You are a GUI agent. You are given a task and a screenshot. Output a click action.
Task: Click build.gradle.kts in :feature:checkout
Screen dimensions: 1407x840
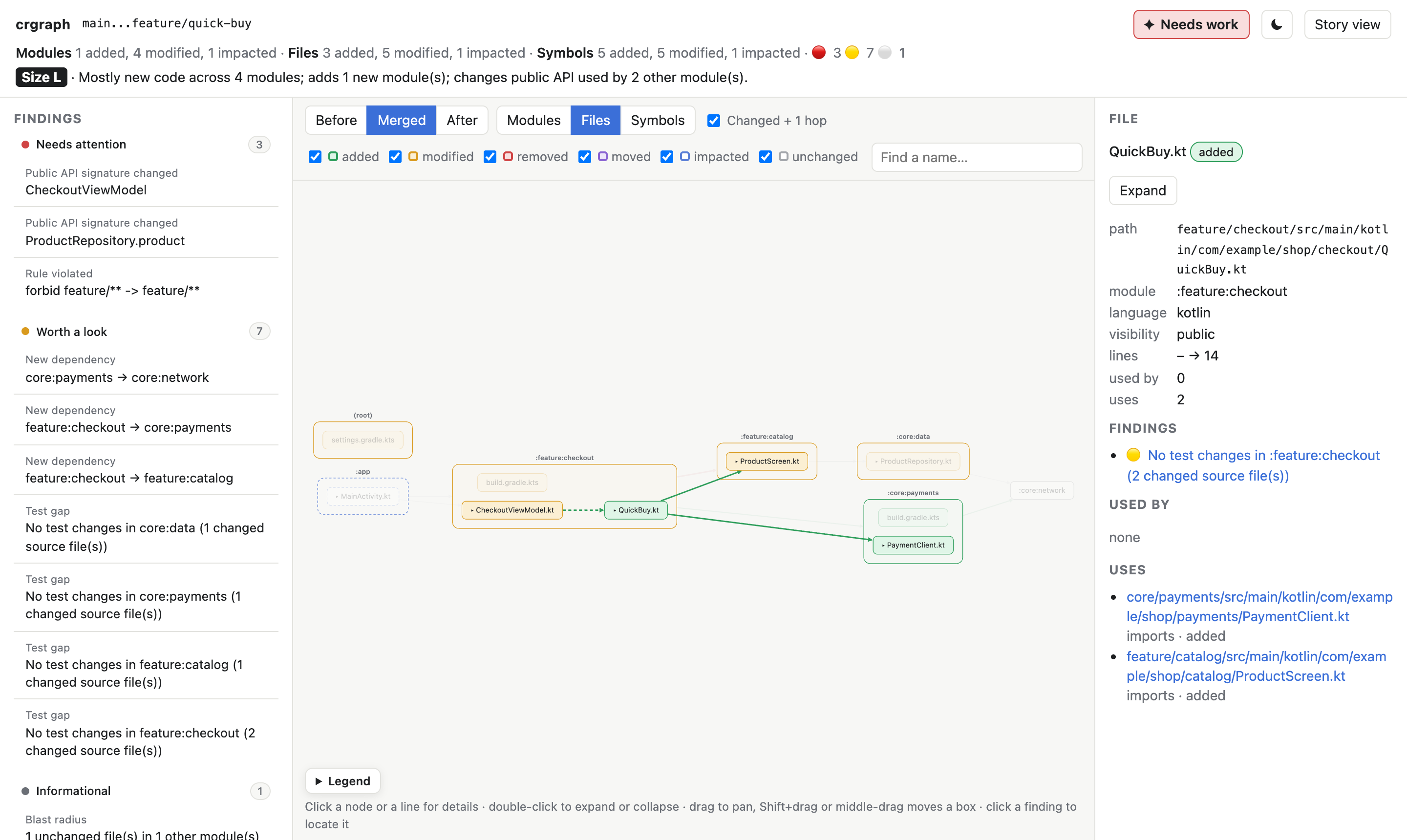click(x=512, y=482)
